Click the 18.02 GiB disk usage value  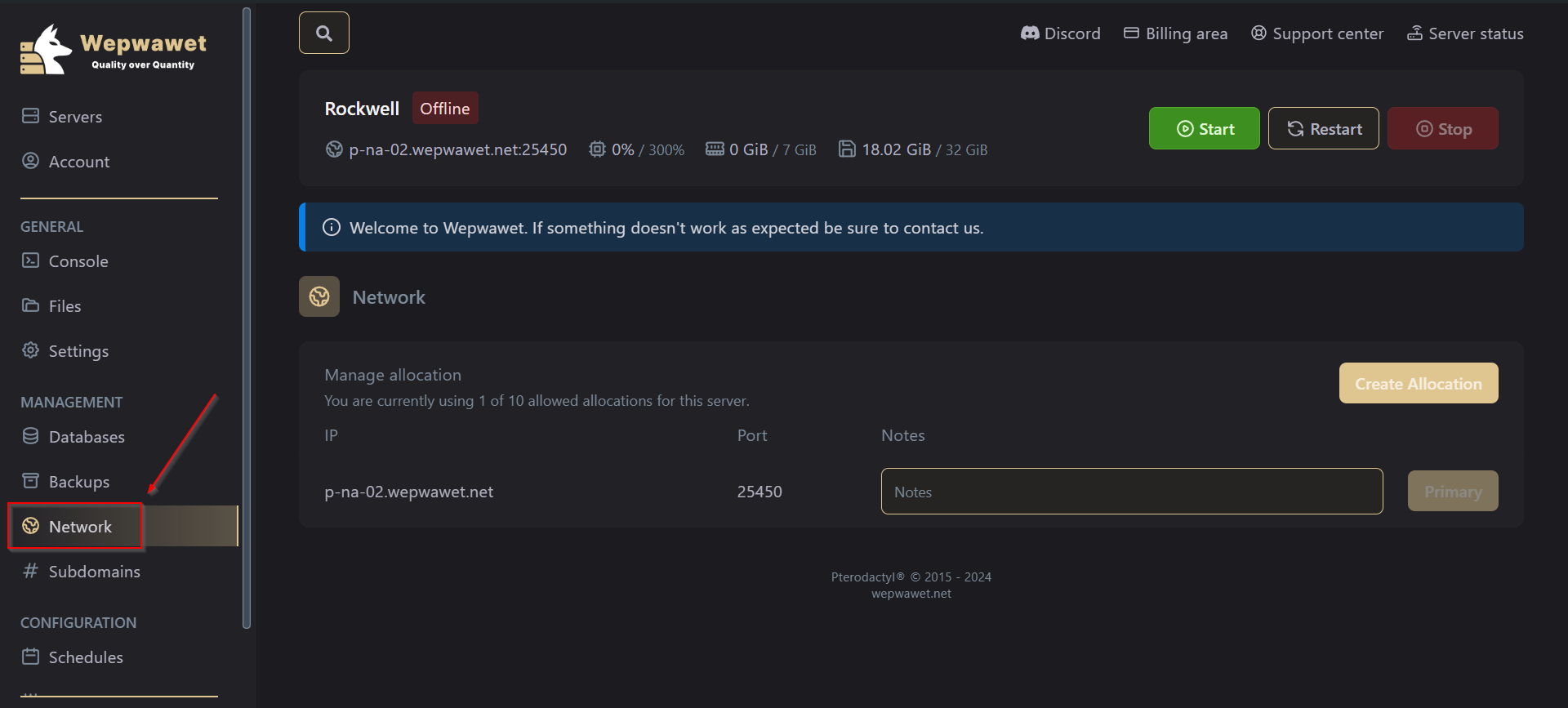tap(897, 149)
